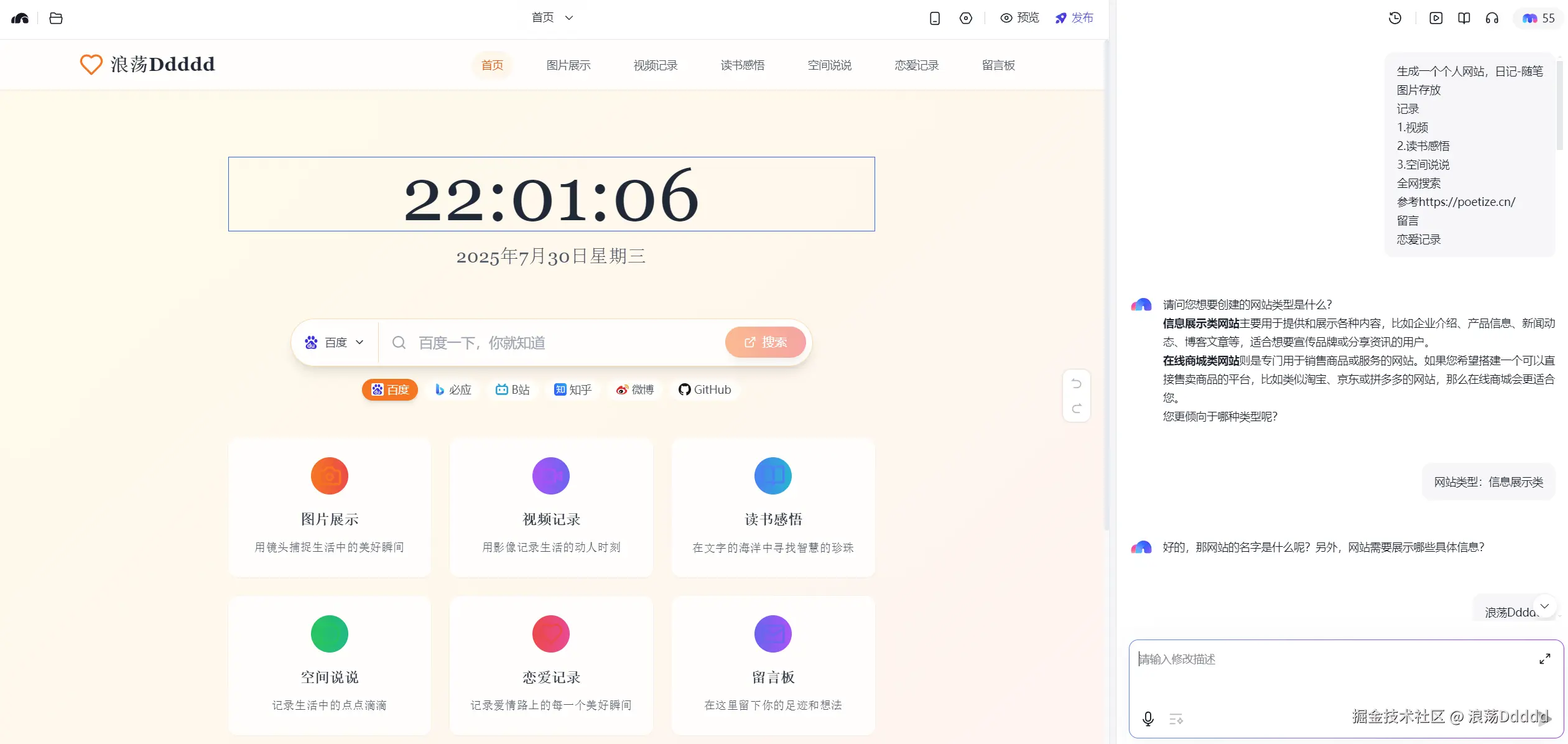Select the GitHub search engine chip
This screenshot has width=1568, height=744.
pos(704,389)
